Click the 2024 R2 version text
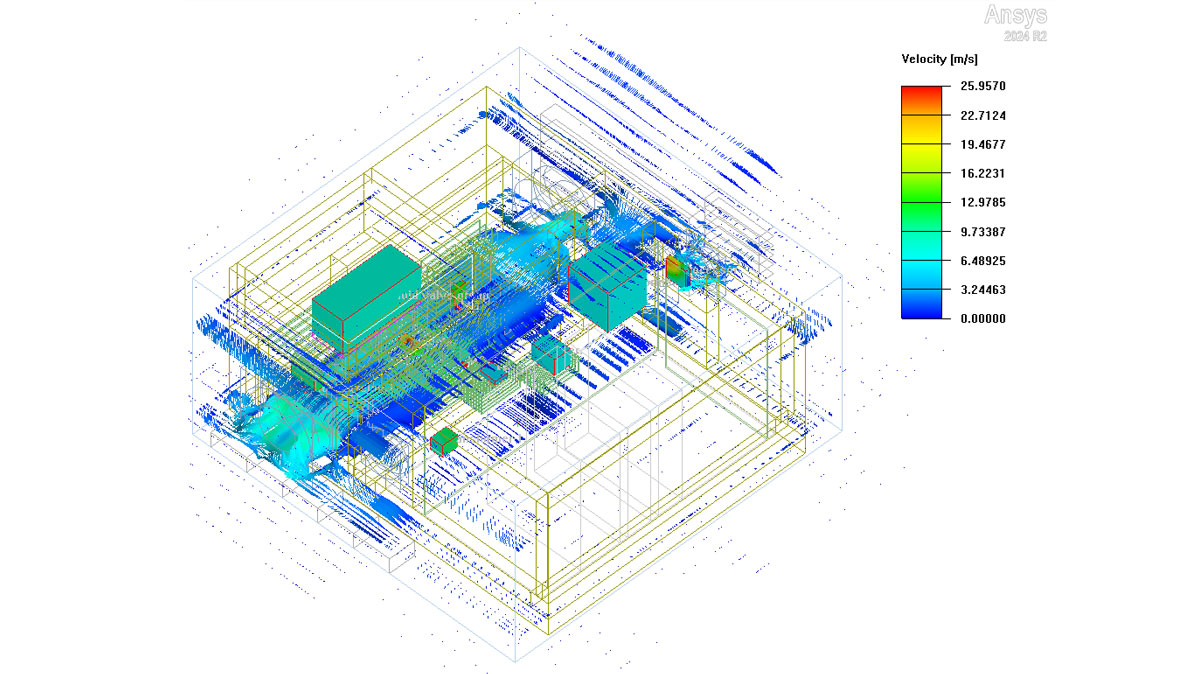1200x674 pixels. (x=1024, y=36)
